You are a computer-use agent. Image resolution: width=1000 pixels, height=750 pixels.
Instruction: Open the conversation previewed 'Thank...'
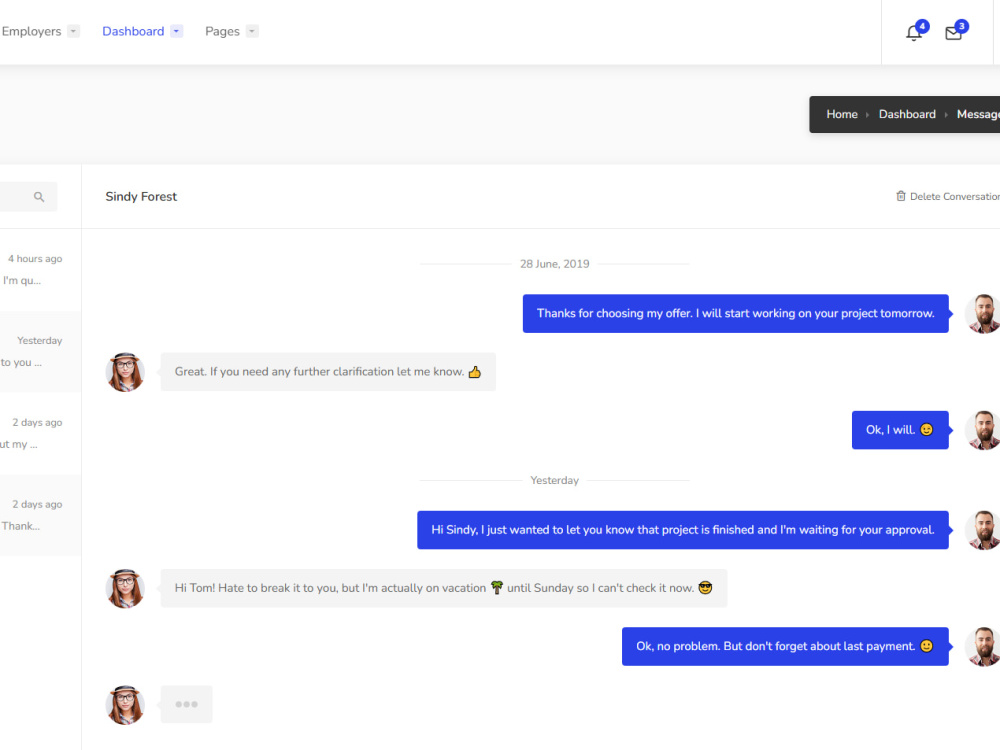pyautogui.click(x=40, y=515)
